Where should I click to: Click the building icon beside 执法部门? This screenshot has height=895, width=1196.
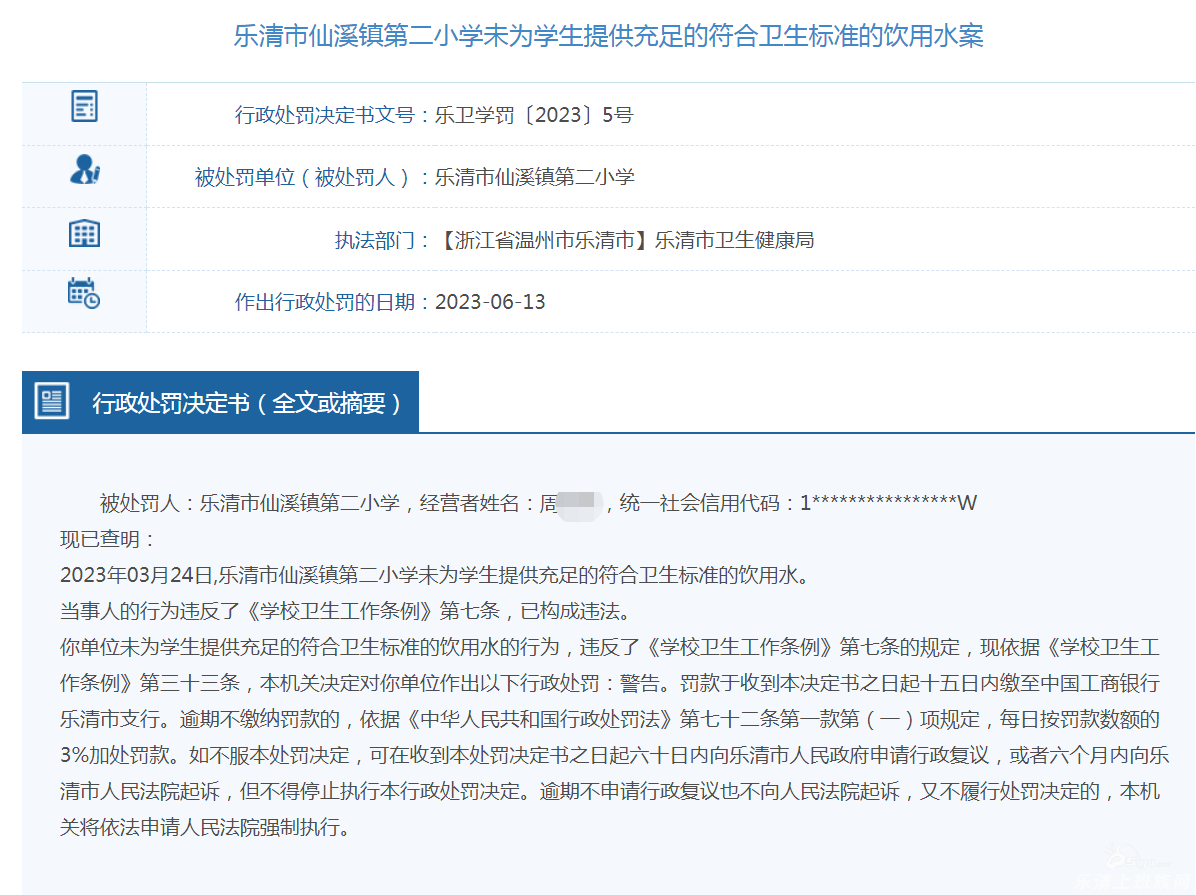pyautogui.click(x=85, y=233)
